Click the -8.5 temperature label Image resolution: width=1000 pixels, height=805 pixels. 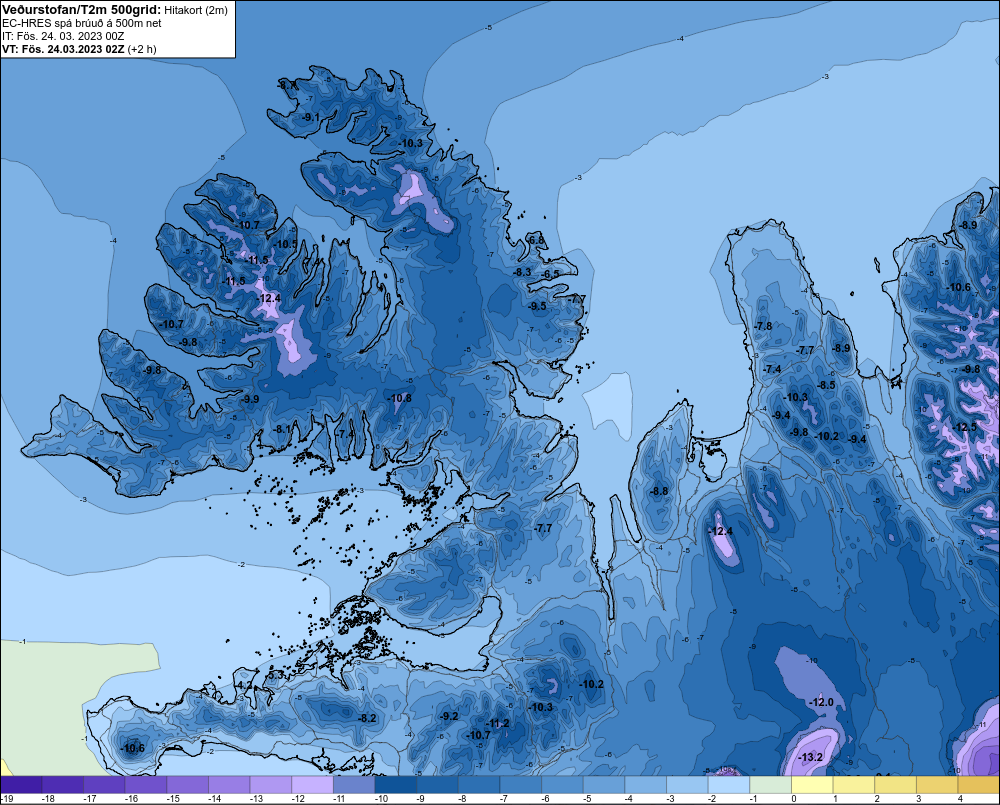(x=826, y=385)
